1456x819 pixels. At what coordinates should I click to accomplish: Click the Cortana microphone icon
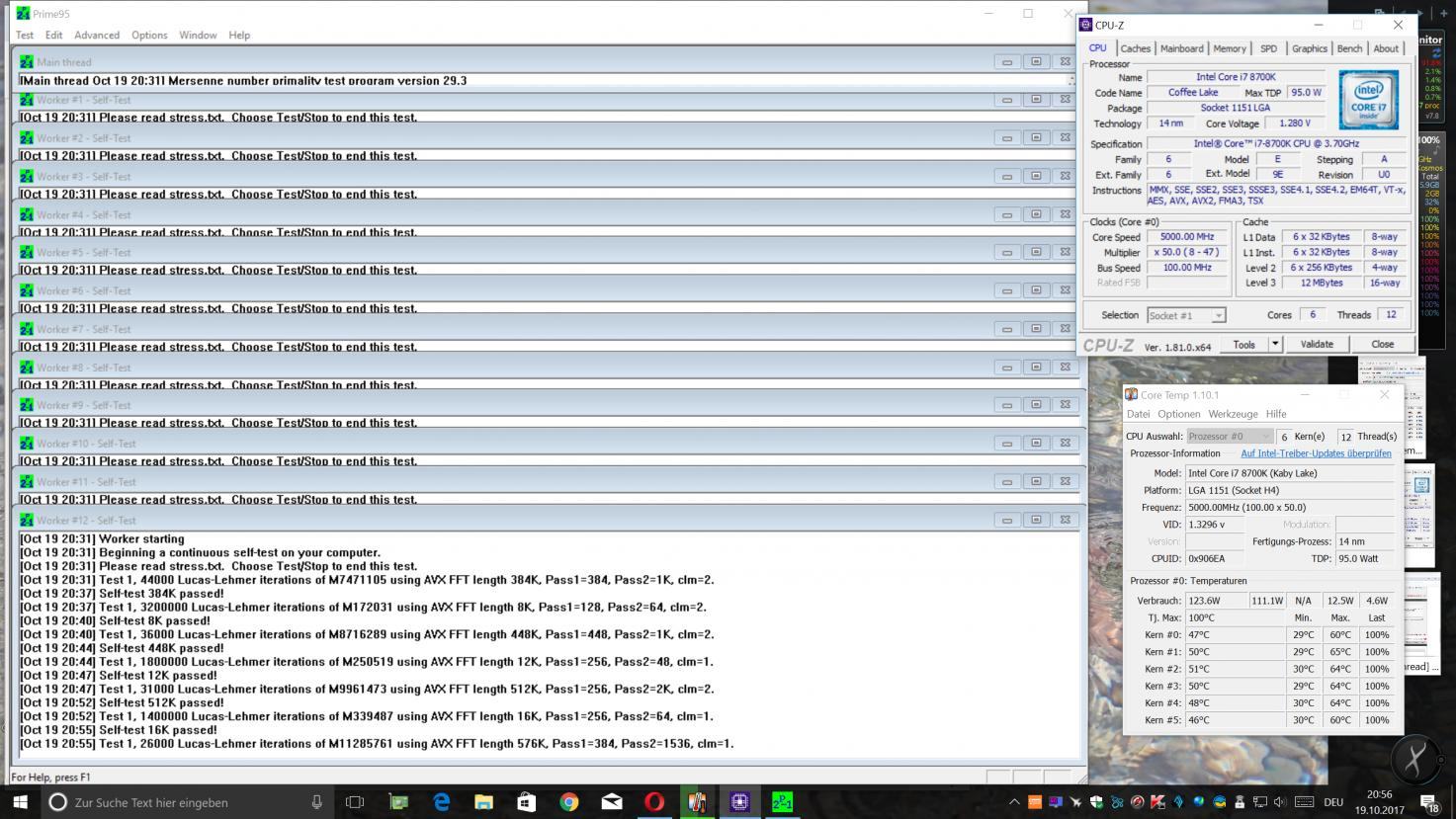pos(316,802)
